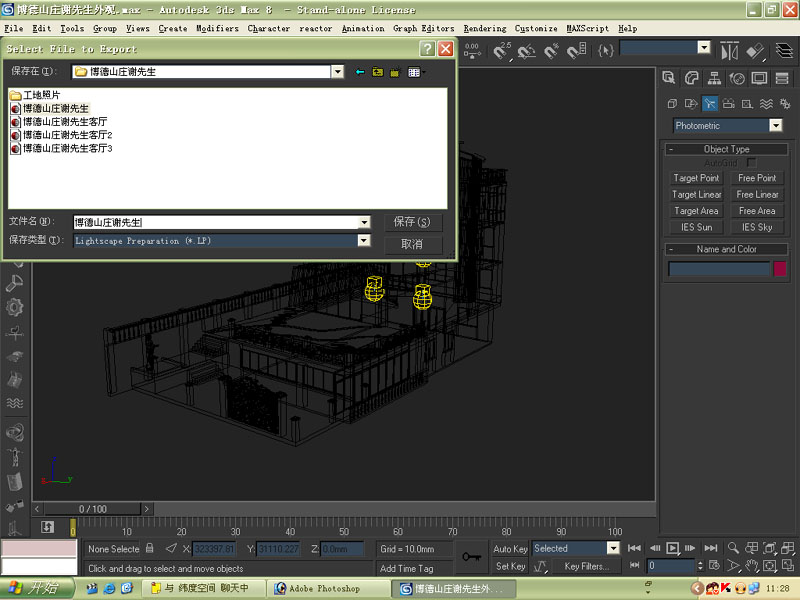Image resolution: width=800 pixels, height=600 pixels.
Task: Toggle Set Key animation mode
Action: (510, 566)
